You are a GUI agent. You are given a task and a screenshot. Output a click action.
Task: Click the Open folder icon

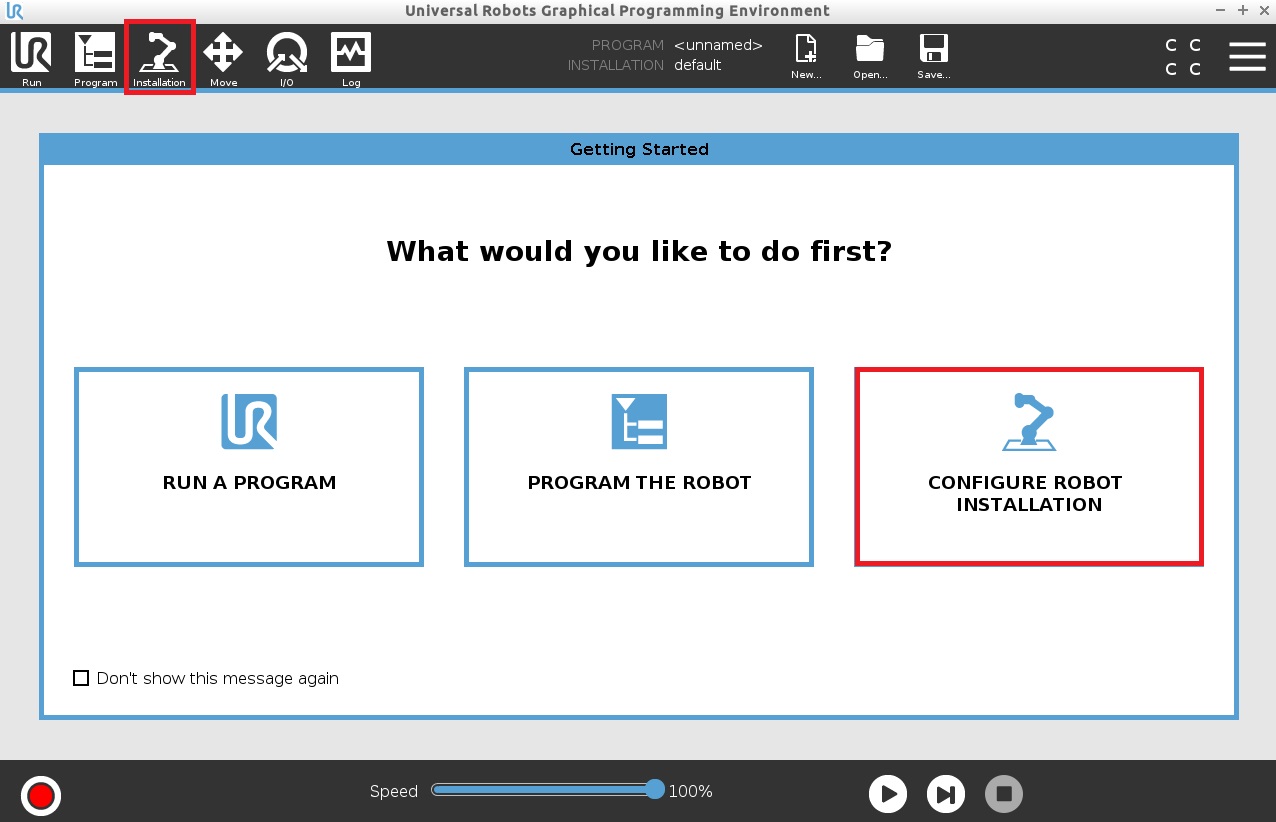[x=870, y=57]
